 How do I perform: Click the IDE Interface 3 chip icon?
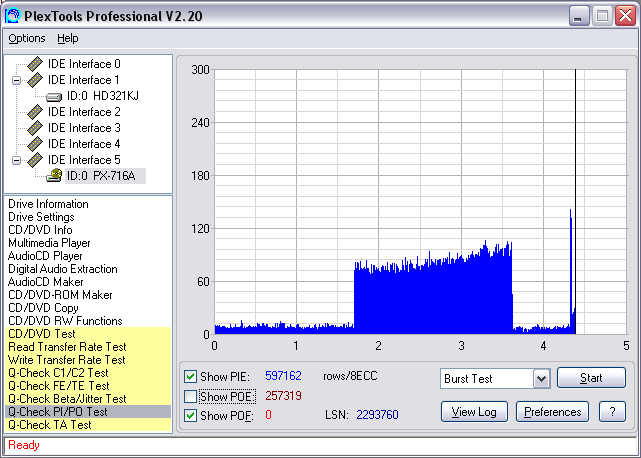pyautogui.click(x=35, y=128)
